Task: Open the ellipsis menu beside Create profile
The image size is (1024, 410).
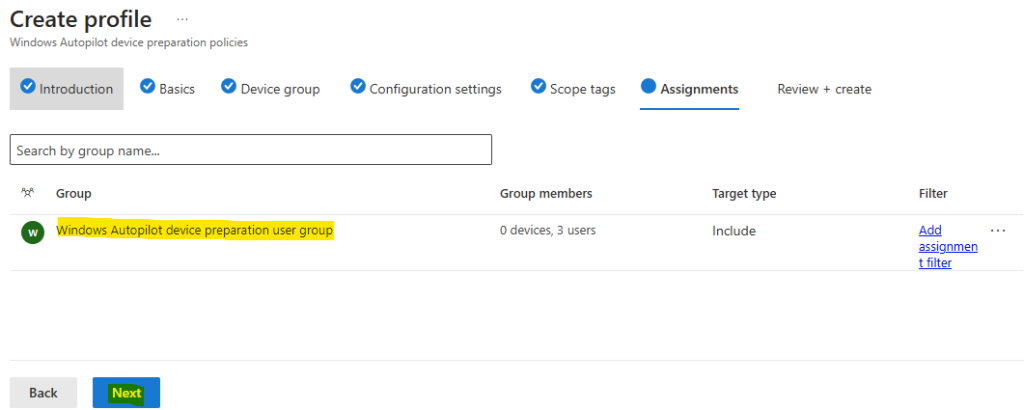Action: [182, 20]
